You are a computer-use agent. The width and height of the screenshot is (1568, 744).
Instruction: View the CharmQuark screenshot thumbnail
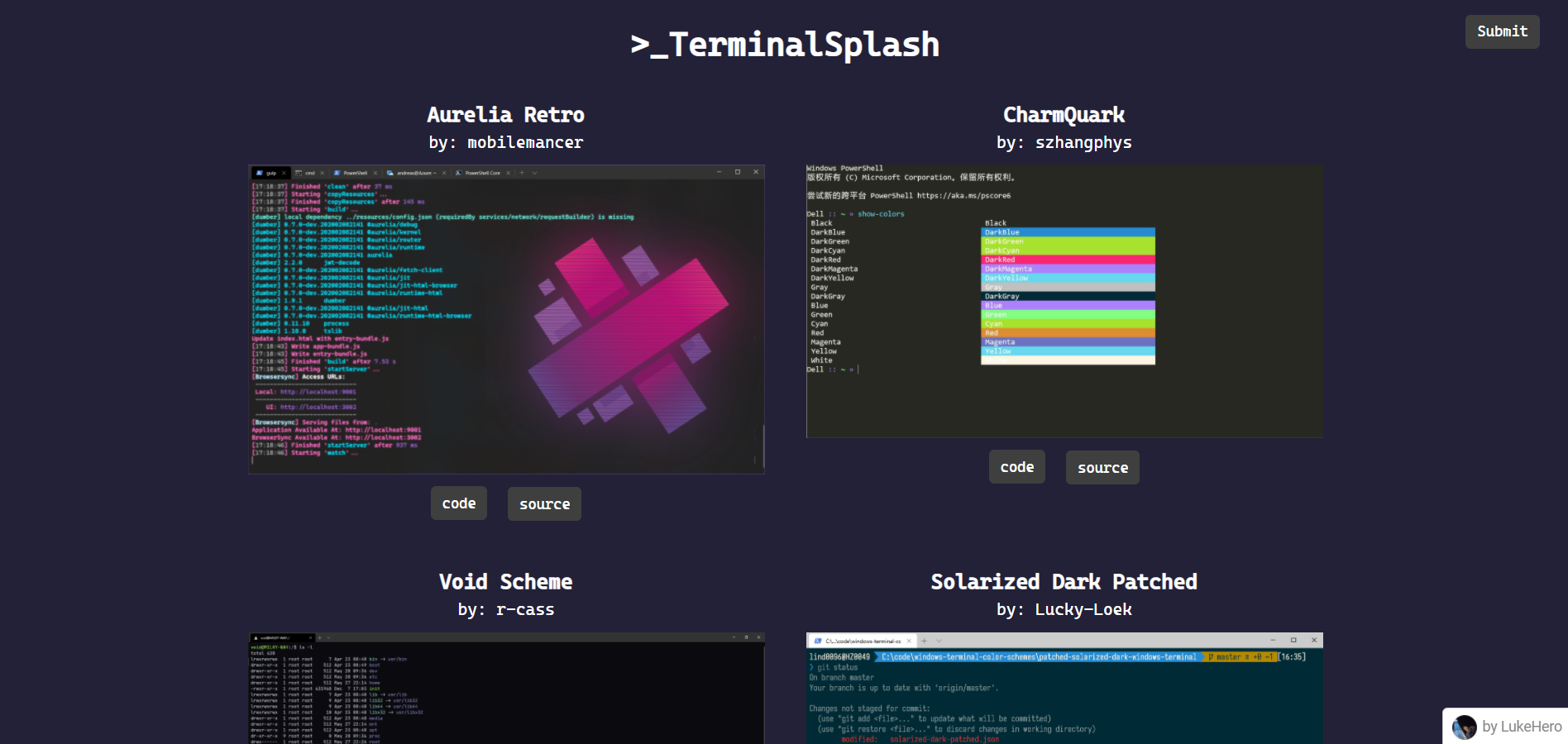point(1064,301)
